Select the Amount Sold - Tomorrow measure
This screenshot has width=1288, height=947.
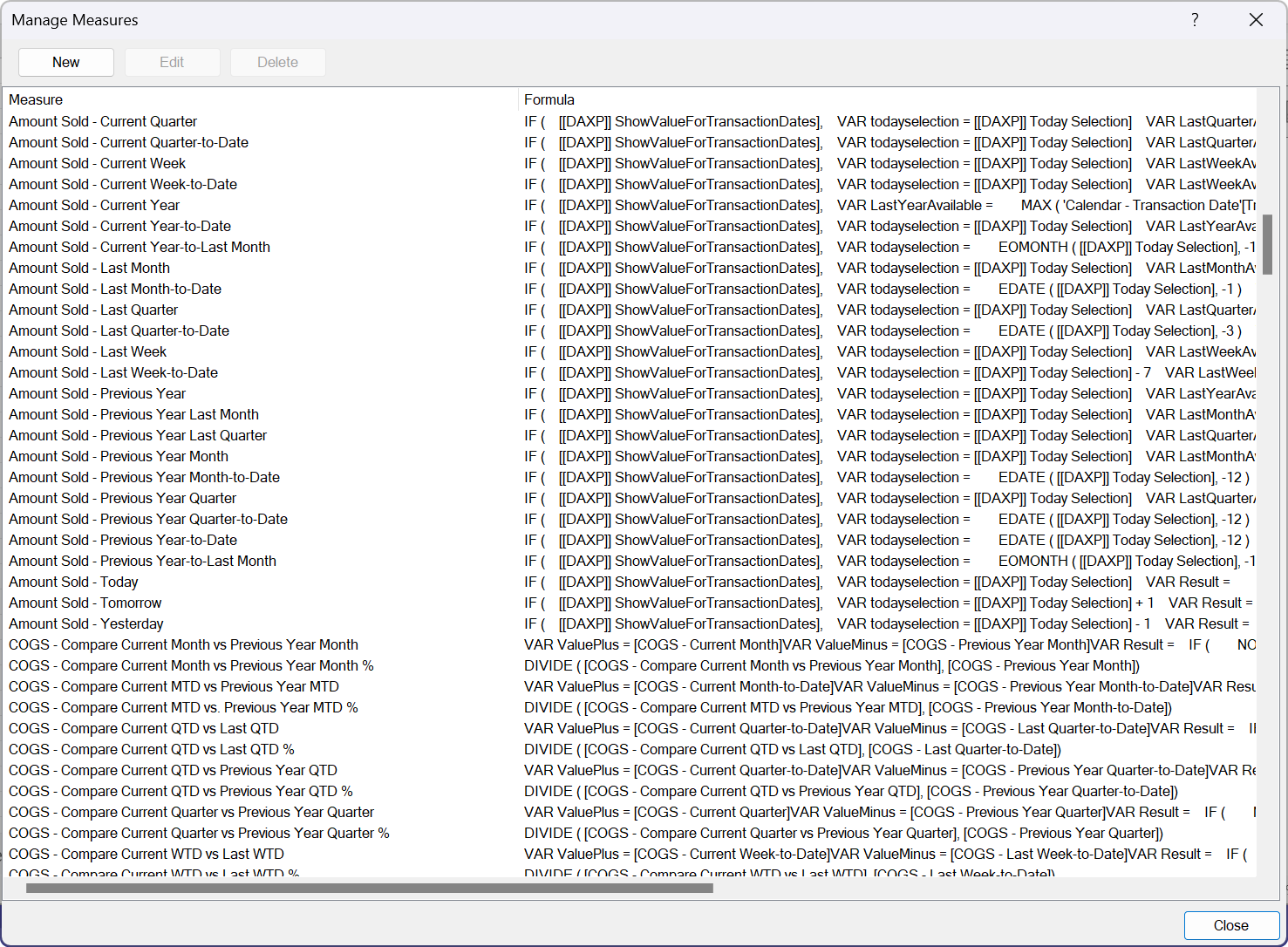pos(85,603)
